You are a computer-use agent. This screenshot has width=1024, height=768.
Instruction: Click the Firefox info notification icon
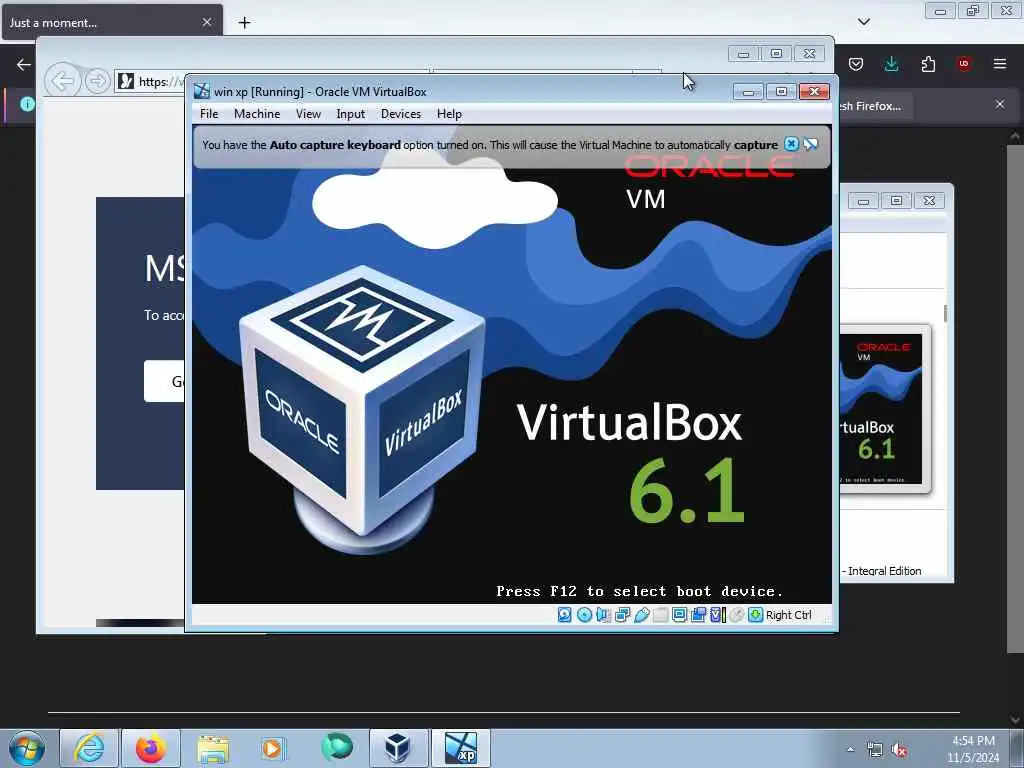point(27,104)
